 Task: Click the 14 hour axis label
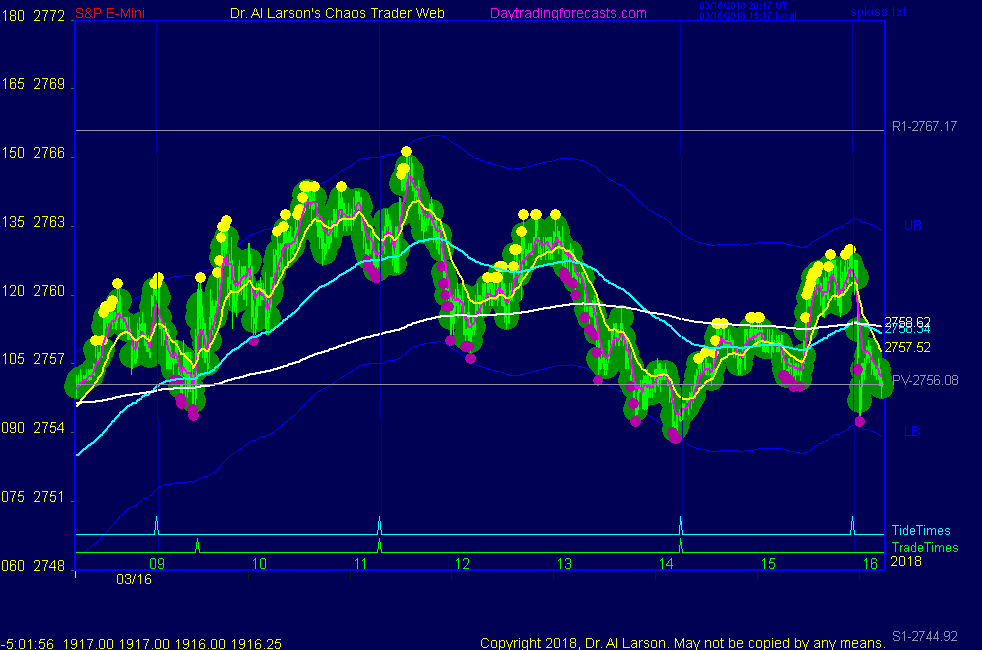pyautogui.click(x=666, y=564)
